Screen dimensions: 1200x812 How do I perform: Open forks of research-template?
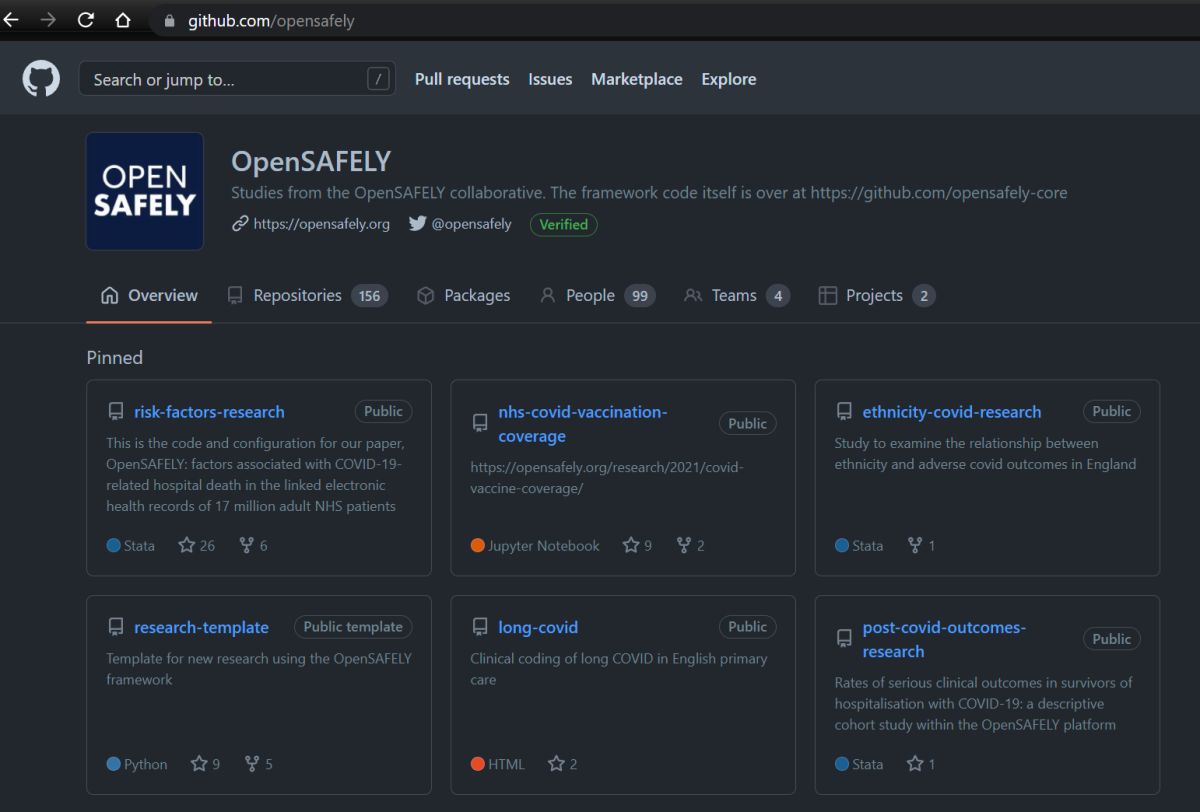pos(258,764)
